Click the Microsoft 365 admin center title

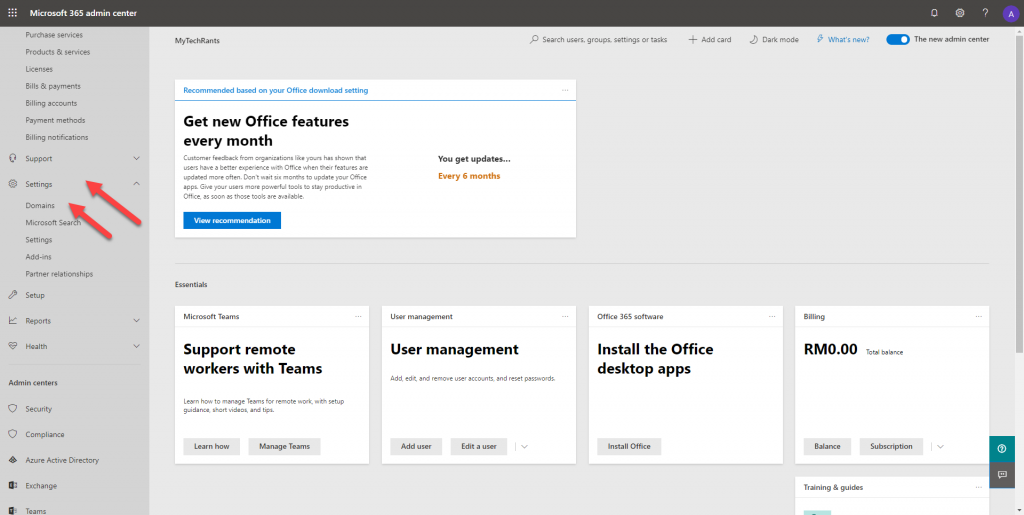click(x=83, y=13)
